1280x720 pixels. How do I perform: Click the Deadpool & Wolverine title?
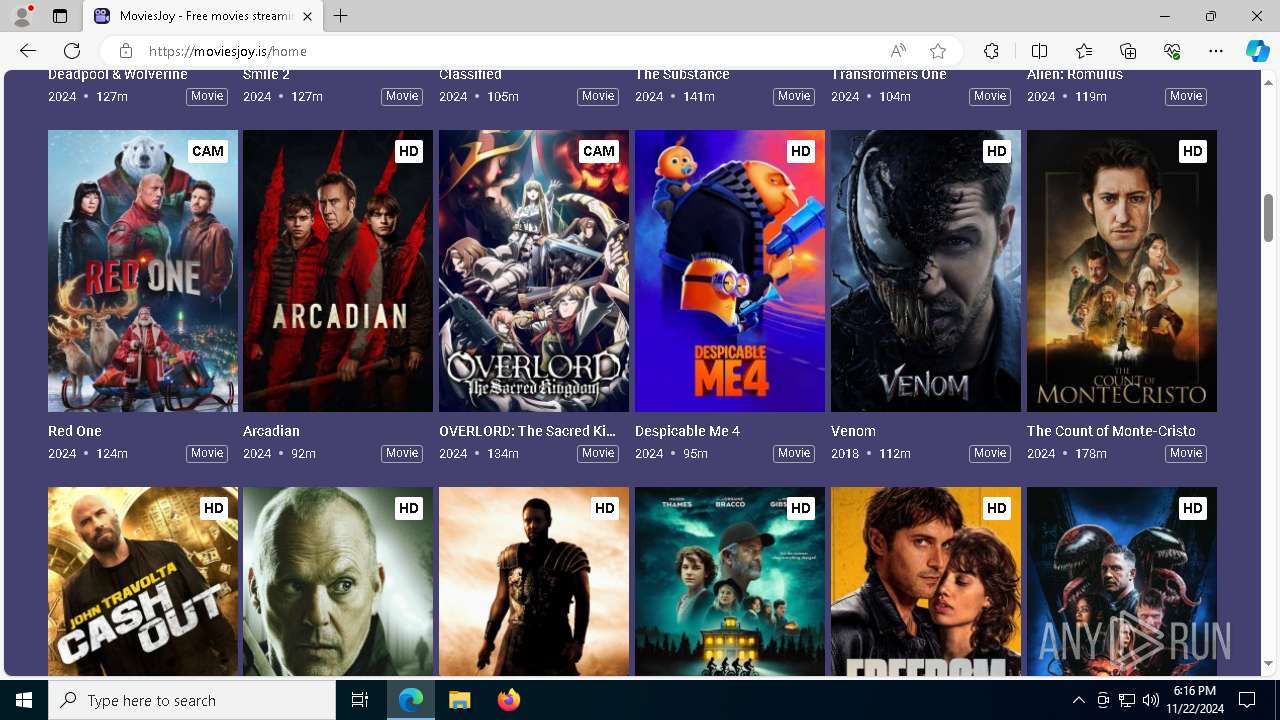(x=118, y=75)
